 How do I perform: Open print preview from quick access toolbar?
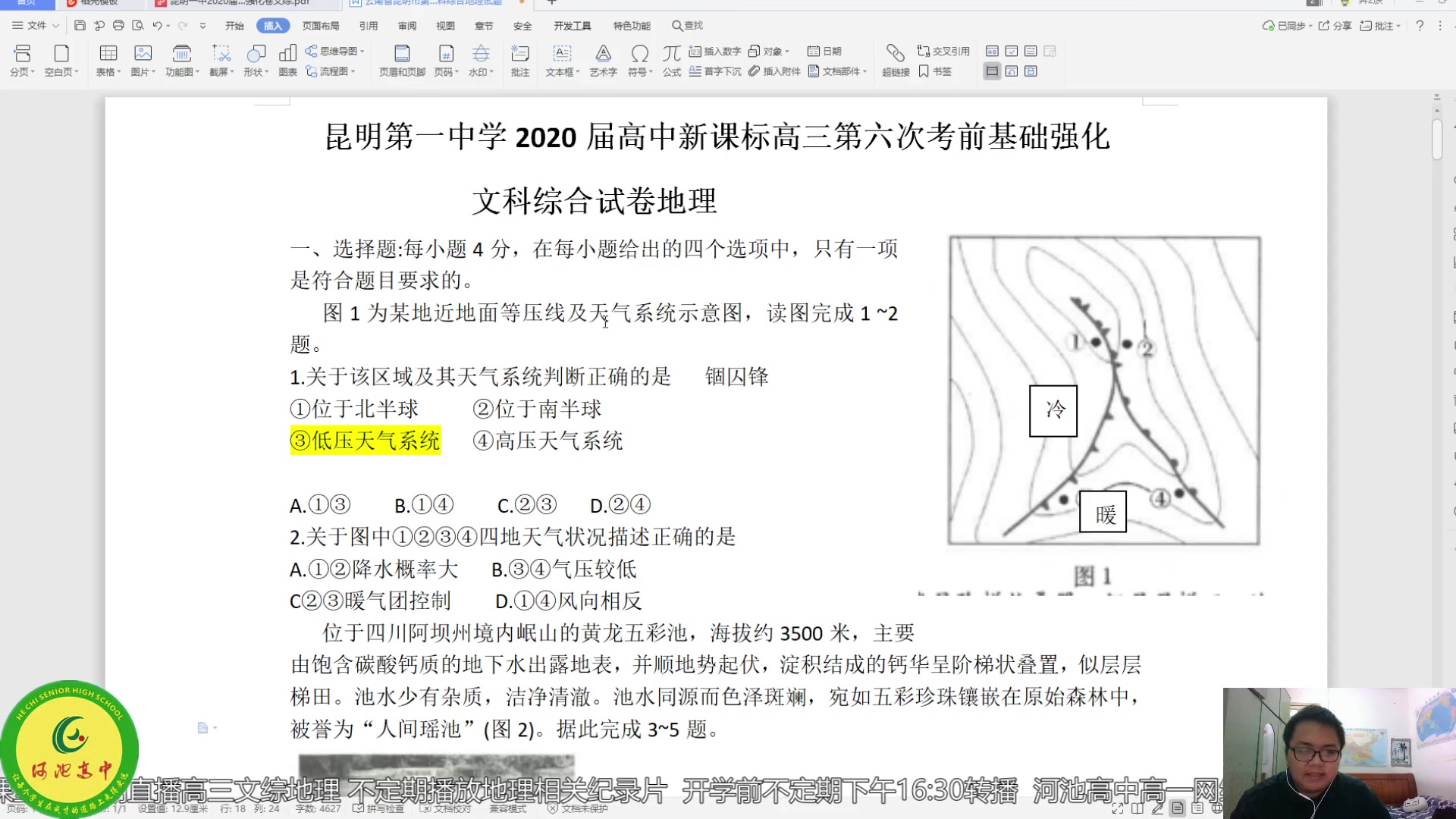[138, 26]
